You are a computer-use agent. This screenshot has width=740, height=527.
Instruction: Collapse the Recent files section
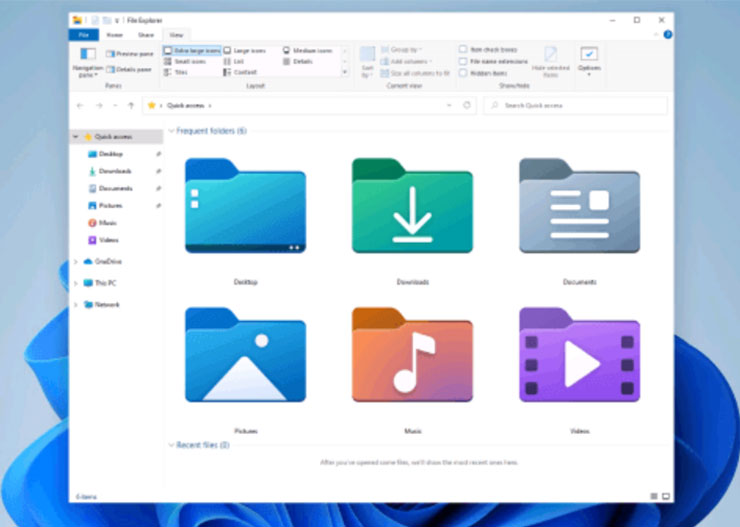pos(171,445)
